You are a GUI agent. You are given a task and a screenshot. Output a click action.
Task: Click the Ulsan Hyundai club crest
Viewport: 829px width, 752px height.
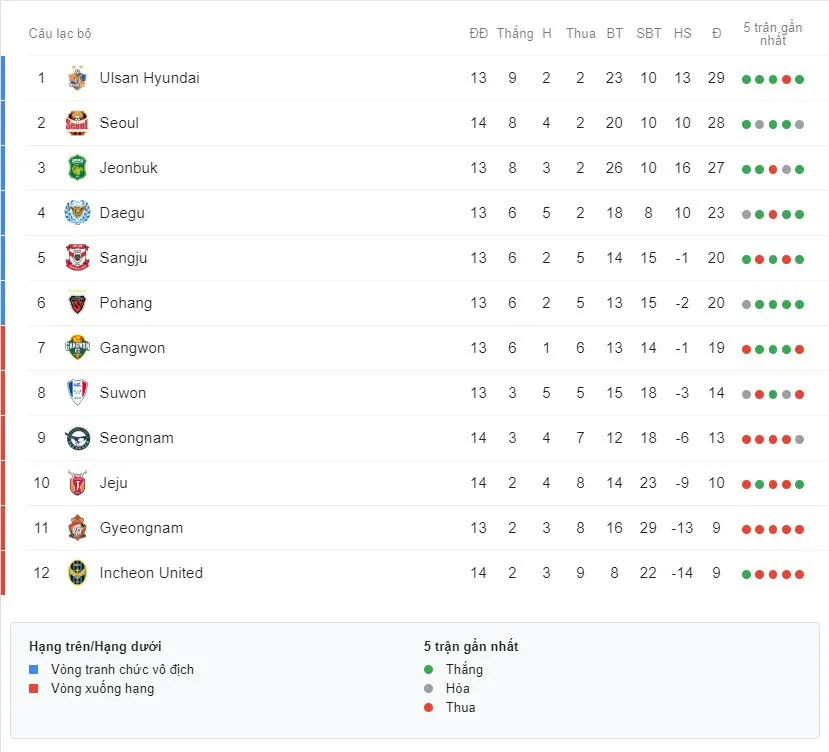click(77, 78)
